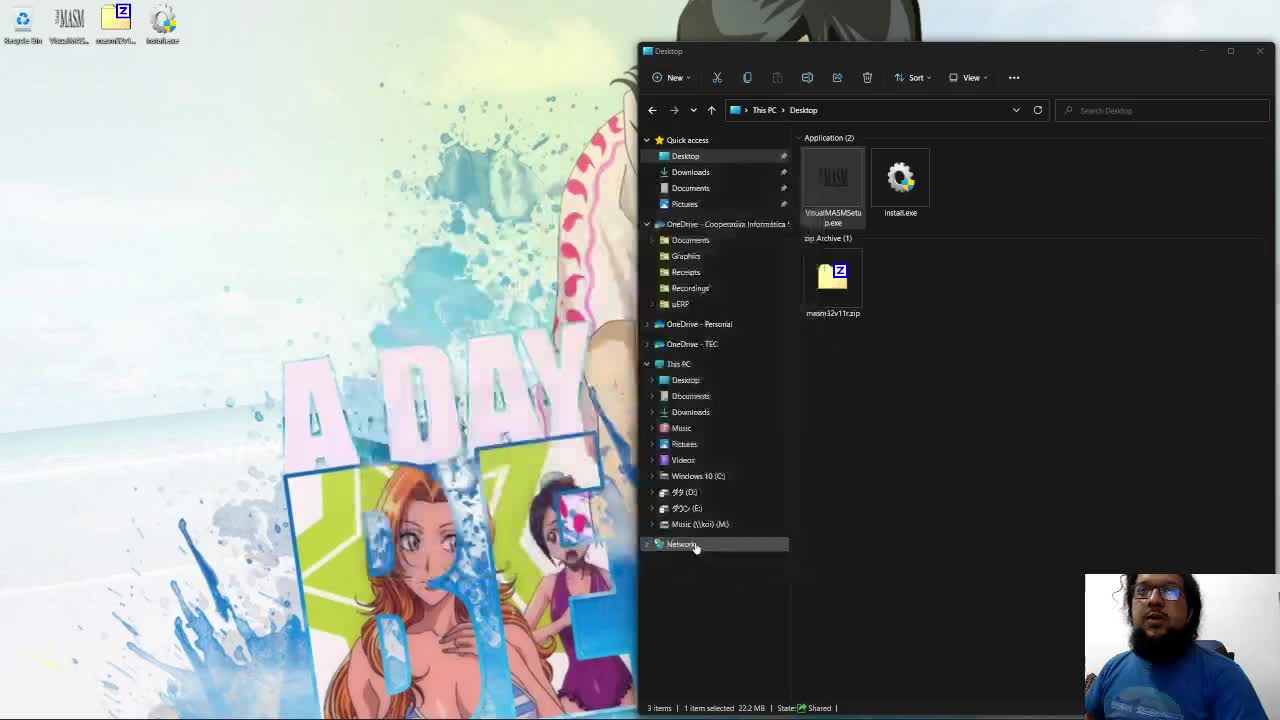
Task: Click the Search Desktop field
Action: tap(1162, 110)
